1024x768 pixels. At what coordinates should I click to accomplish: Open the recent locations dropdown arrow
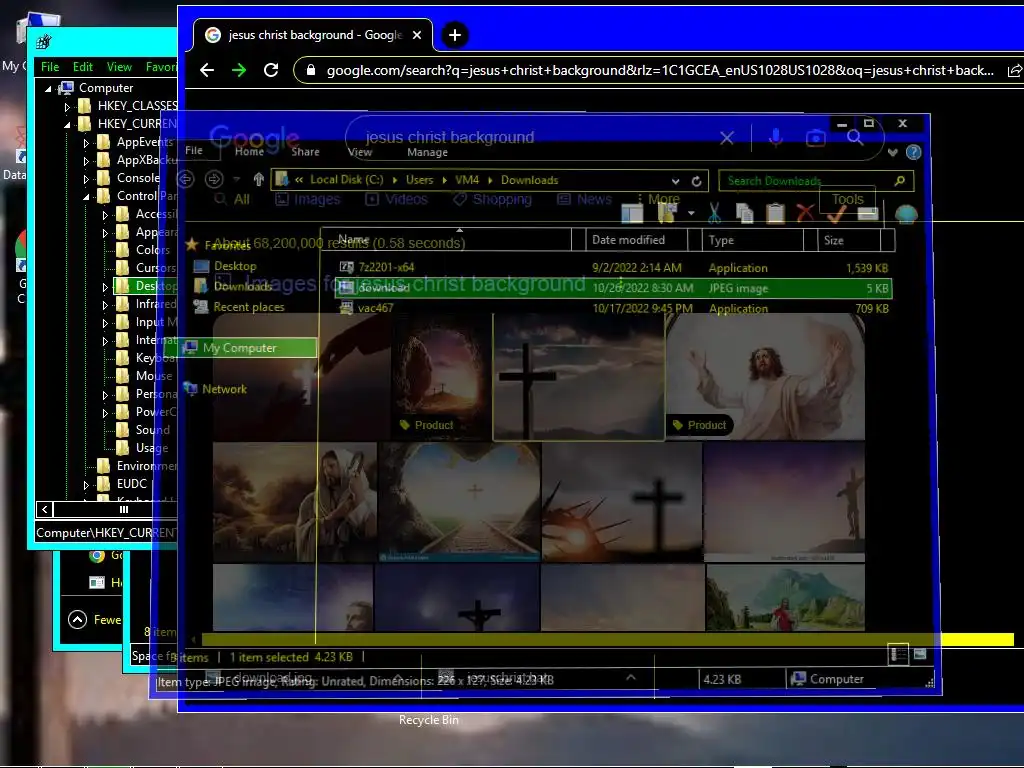pos(236,179)
